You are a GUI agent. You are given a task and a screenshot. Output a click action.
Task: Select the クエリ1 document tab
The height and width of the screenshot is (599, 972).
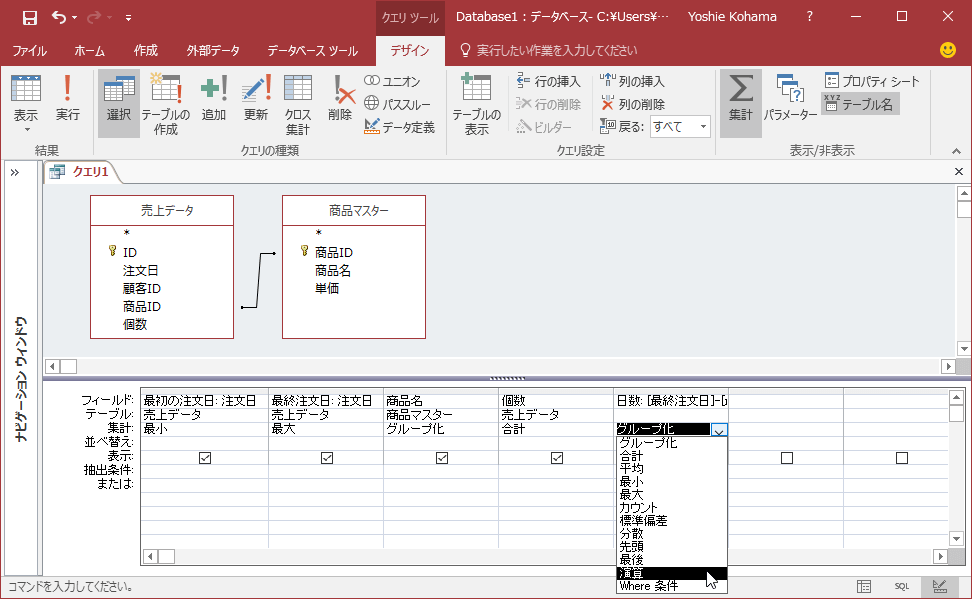click(82, 172)
